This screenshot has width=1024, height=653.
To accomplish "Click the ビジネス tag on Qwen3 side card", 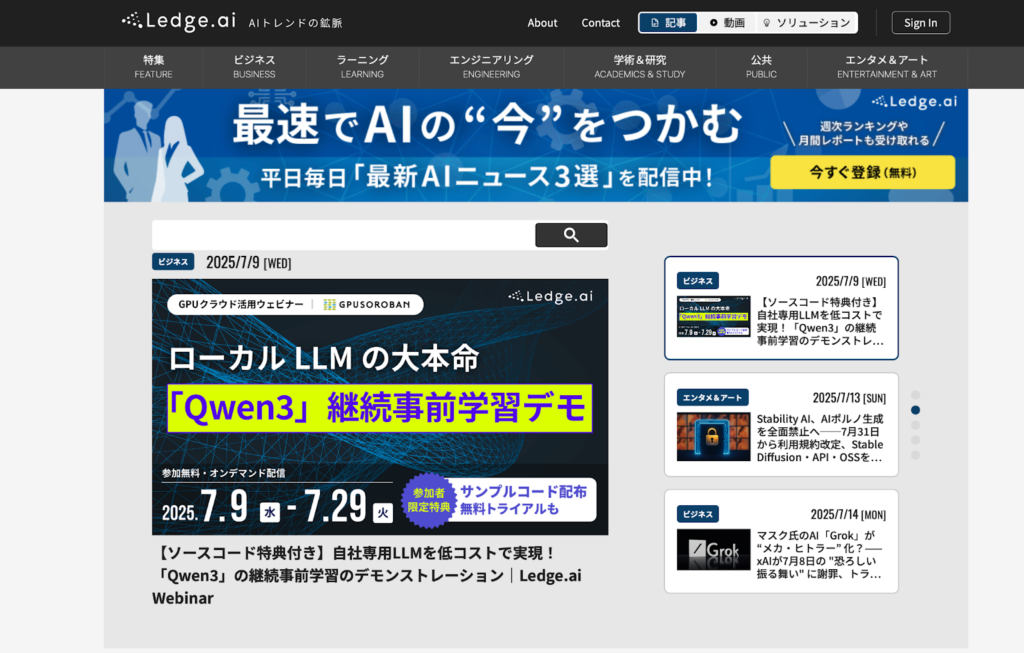I will [698, 281].
